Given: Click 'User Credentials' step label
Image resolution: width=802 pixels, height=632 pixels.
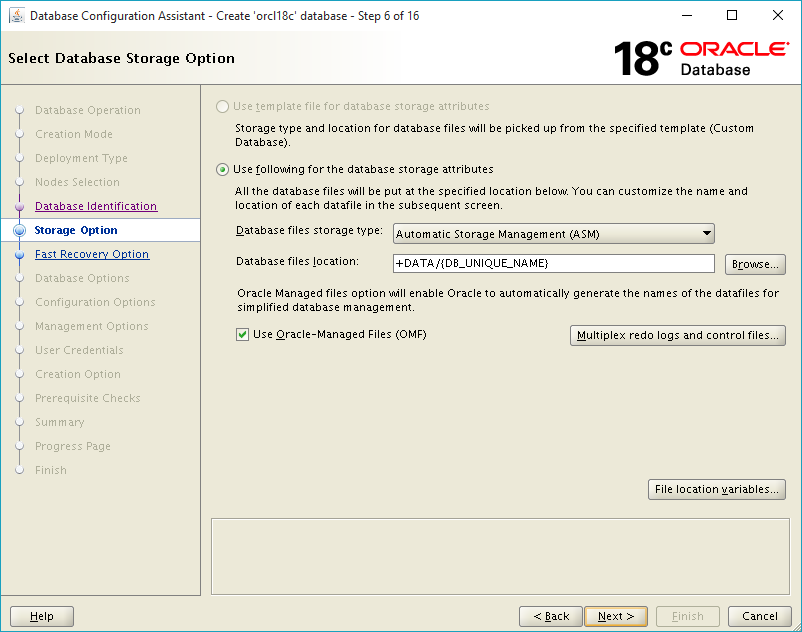Looking at the screenshot, I should [x=79, y=350].
